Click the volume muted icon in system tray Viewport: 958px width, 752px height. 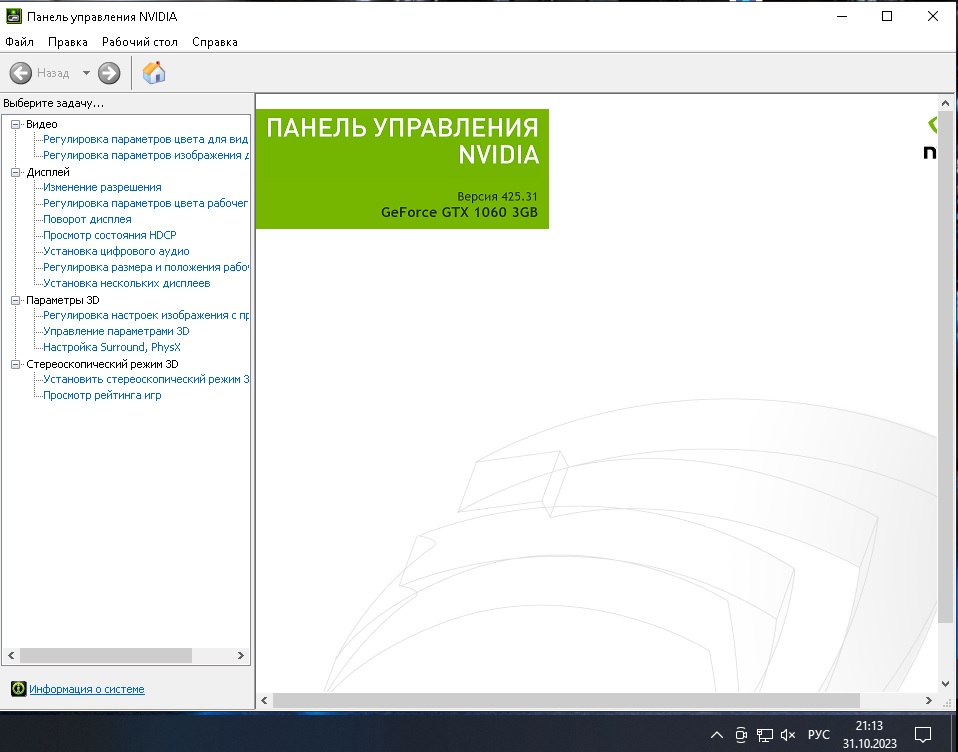[x=787, y=735]
